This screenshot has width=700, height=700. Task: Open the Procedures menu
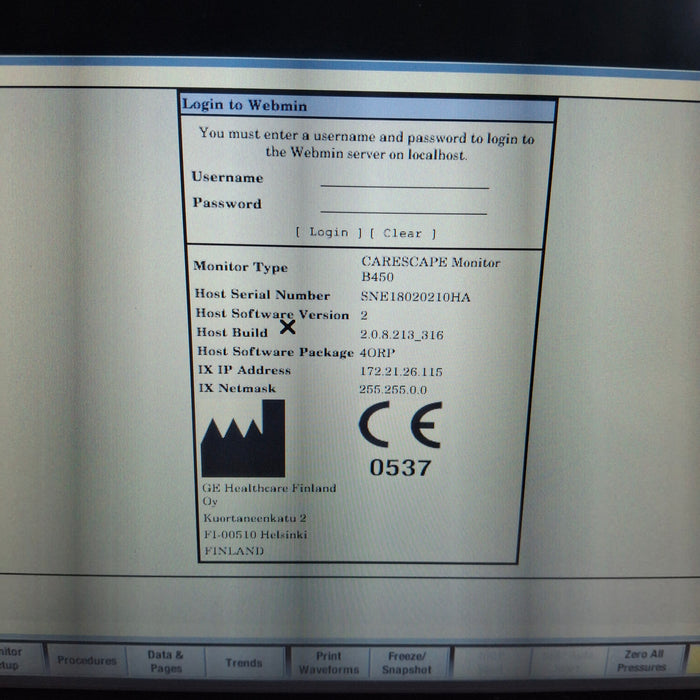[x=86, y=661]
